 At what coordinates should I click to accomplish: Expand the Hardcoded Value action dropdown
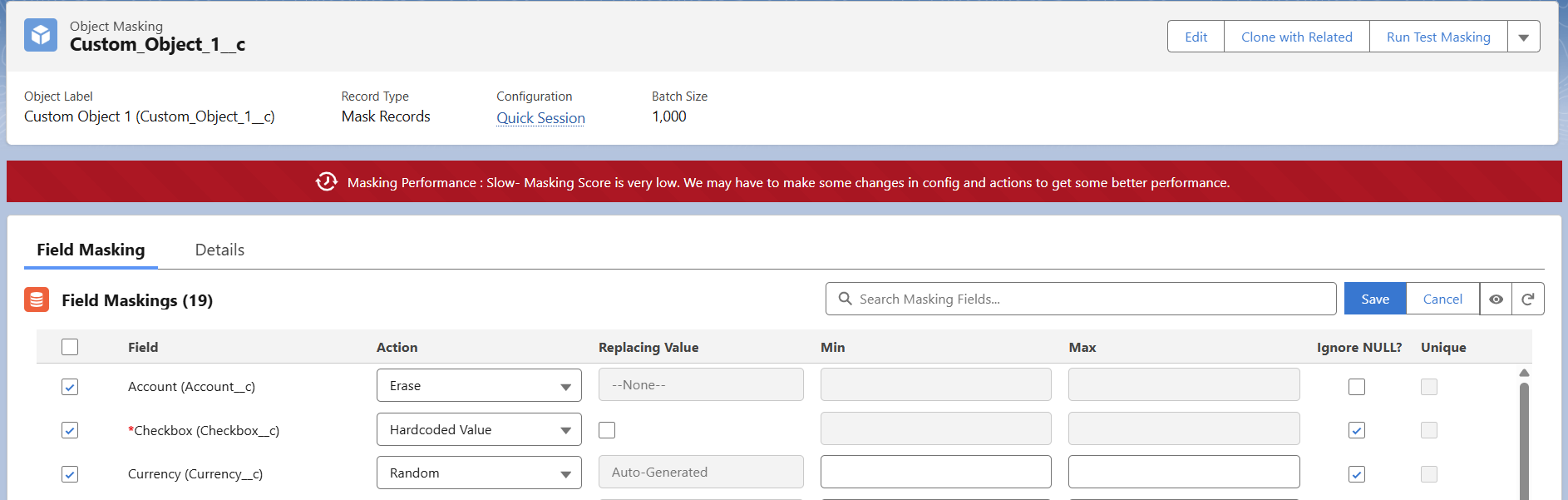(479, 430)
